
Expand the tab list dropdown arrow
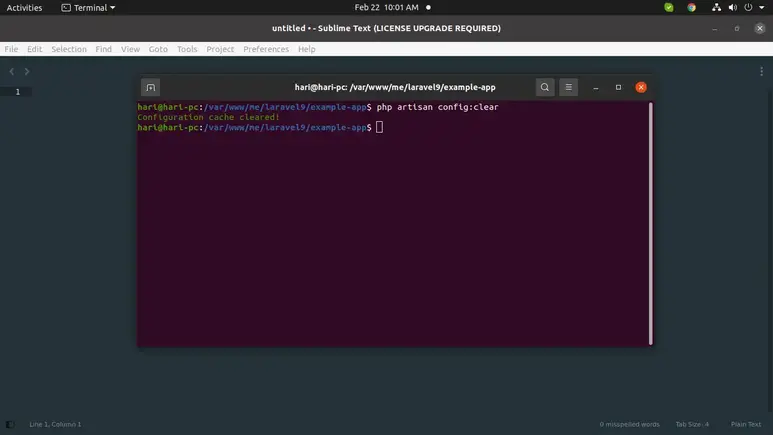762,72
